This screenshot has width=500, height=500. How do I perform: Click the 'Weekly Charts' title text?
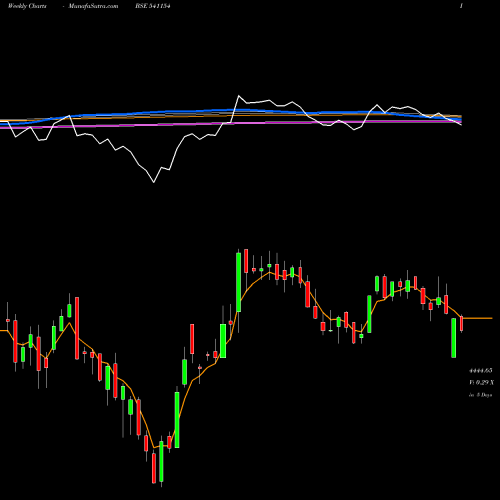click(27, 6)
